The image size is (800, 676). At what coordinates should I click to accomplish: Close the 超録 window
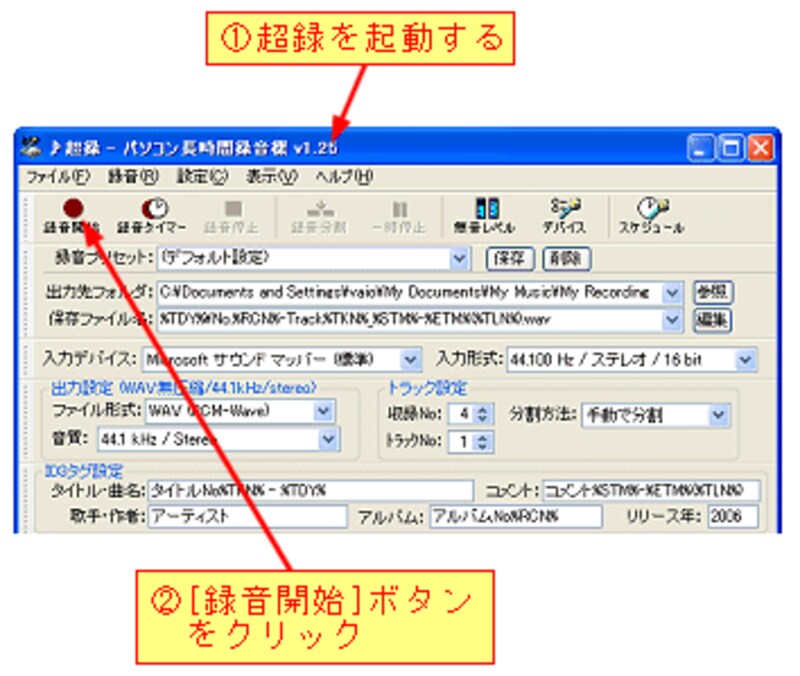tap(761, 148)
